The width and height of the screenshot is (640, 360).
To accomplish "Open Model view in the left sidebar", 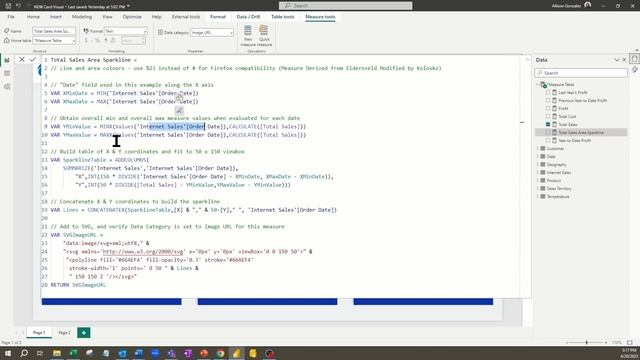I will (x=7, y=87).
